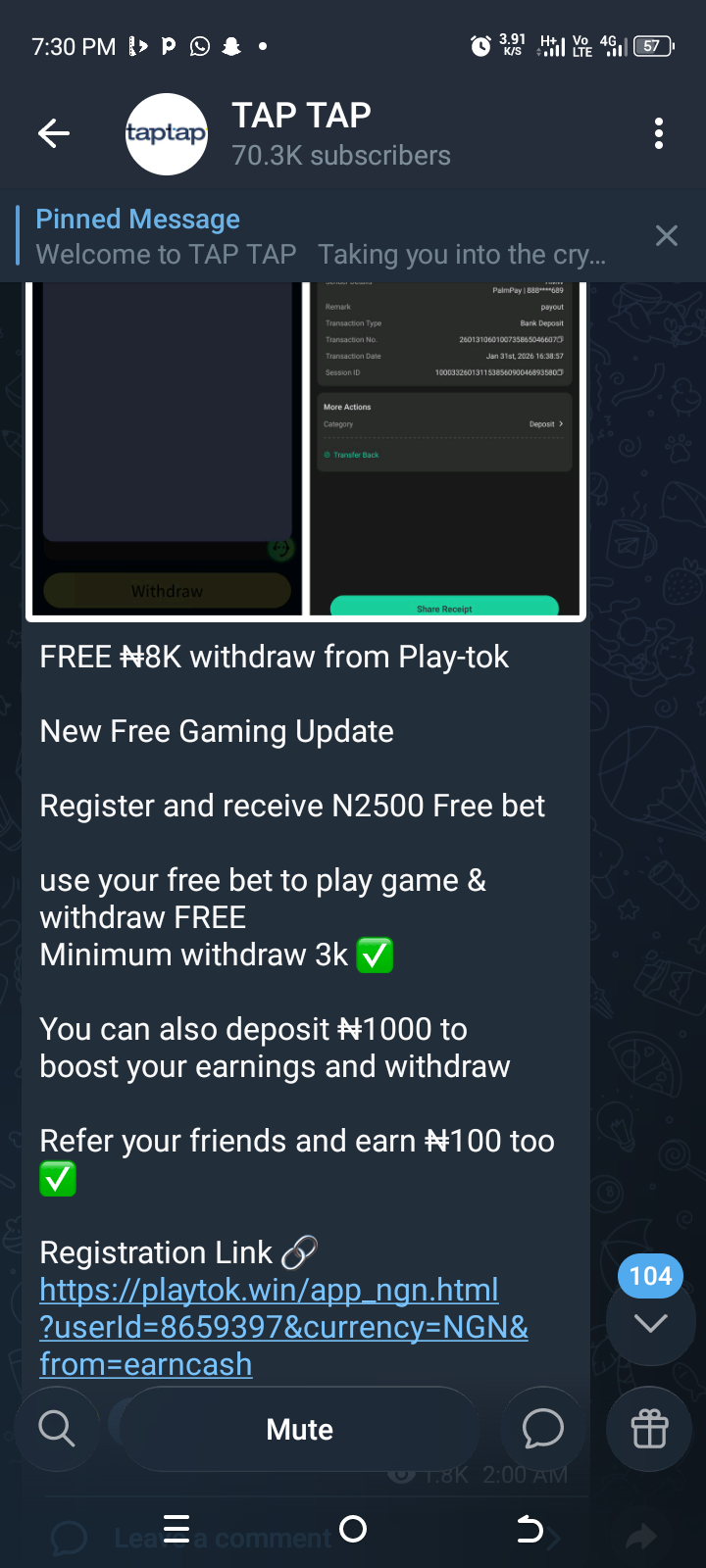Tap Android recent apps menu button
This screenshot has width=706, height=1568.
click(x=176, y=1529)
